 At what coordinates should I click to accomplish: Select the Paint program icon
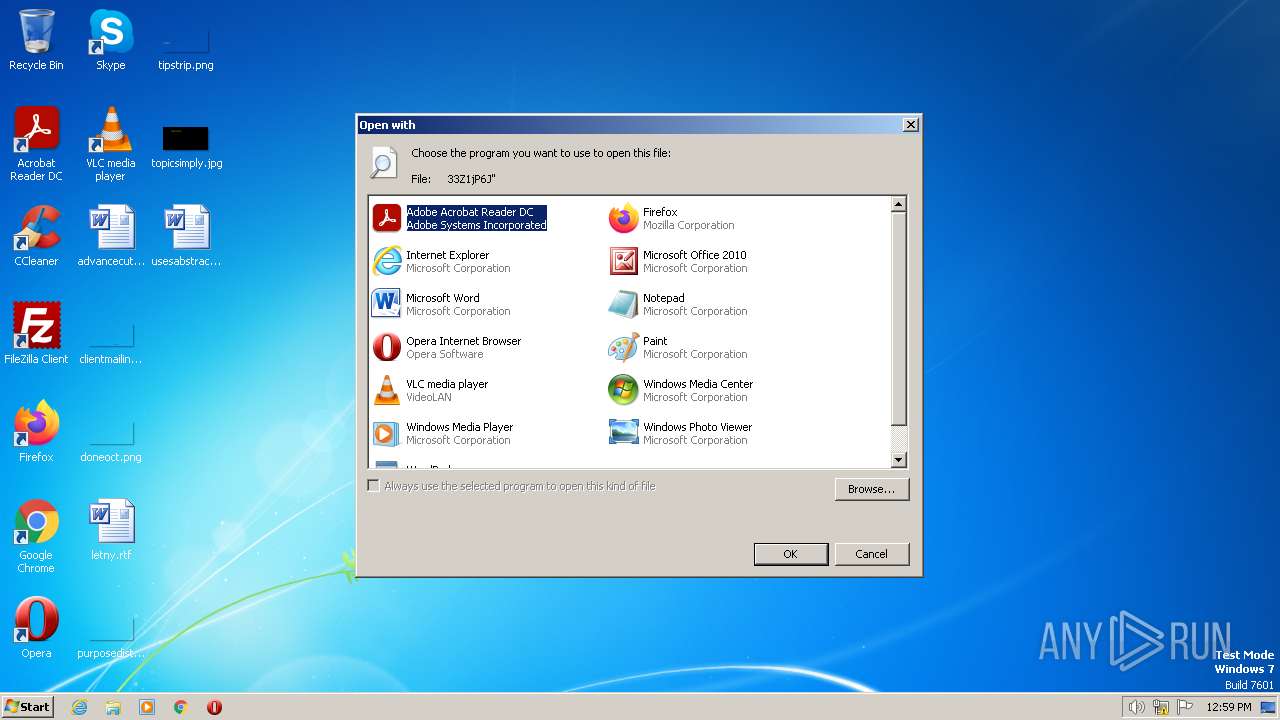point(624,347)
